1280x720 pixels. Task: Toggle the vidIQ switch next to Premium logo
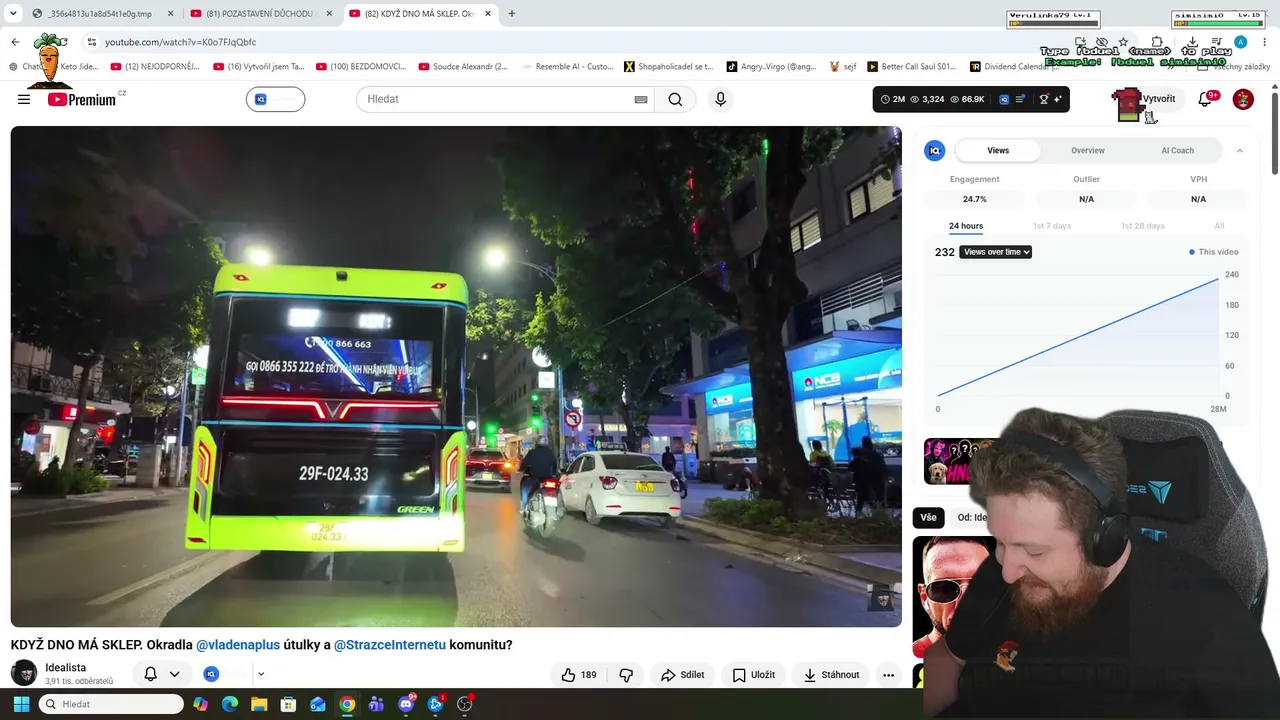pyautogui.click(x=275, y=99)
